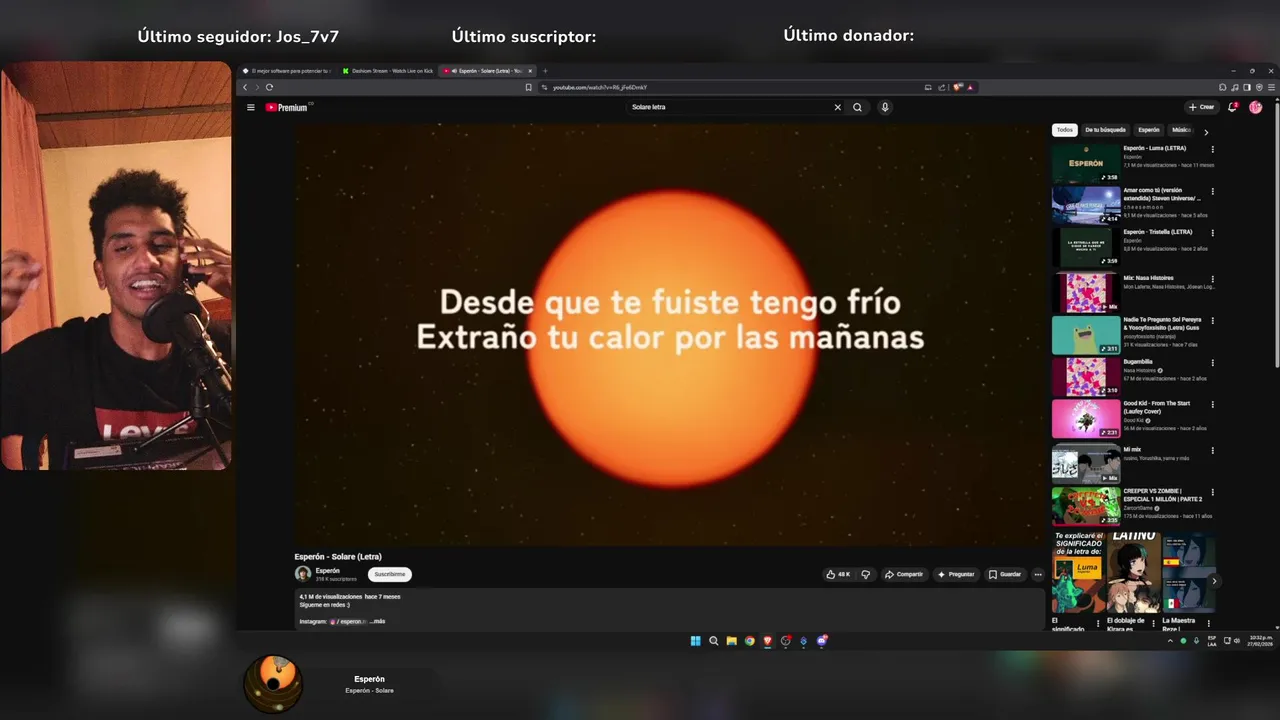Go to YouTube Premium home logo

(x=287, y=107)
